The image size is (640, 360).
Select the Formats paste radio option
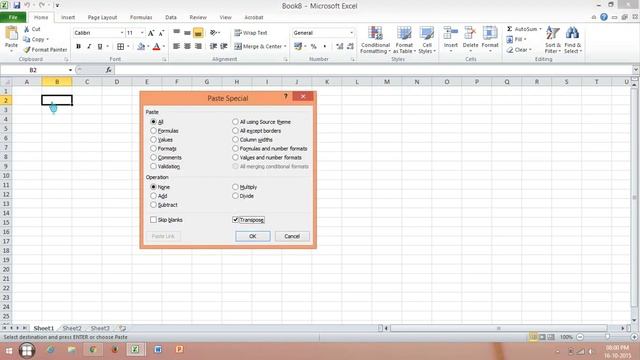(x=153, y=149)
